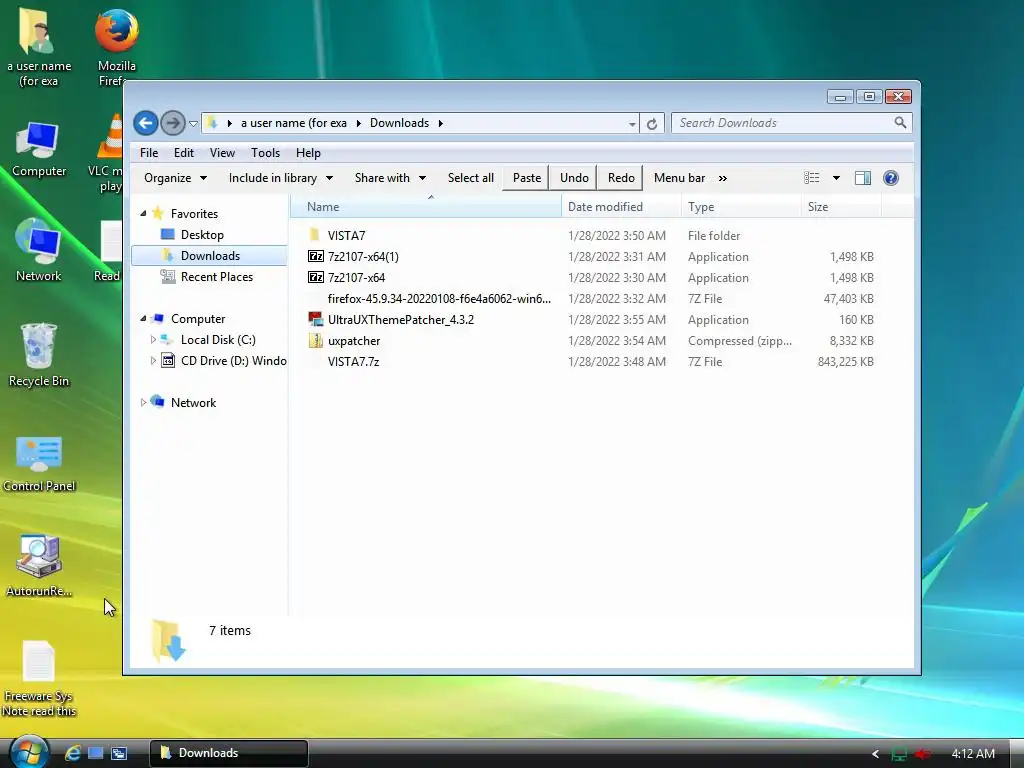Click the search magnifier icon
This screenshot has height=768, width=1024.
click(x=901, y=122)
